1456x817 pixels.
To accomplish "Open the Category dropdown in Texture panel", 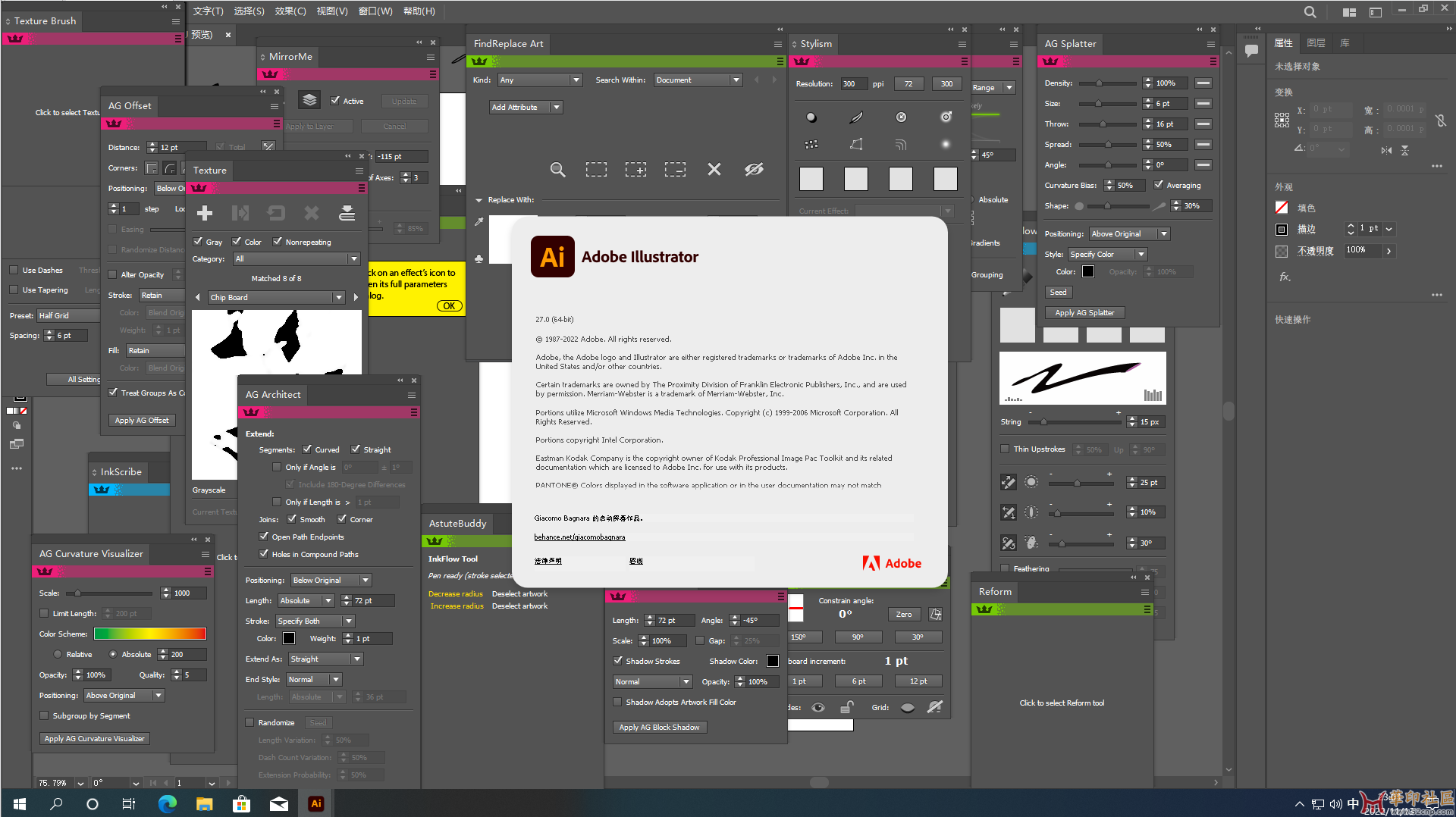I will click(297, 258).
